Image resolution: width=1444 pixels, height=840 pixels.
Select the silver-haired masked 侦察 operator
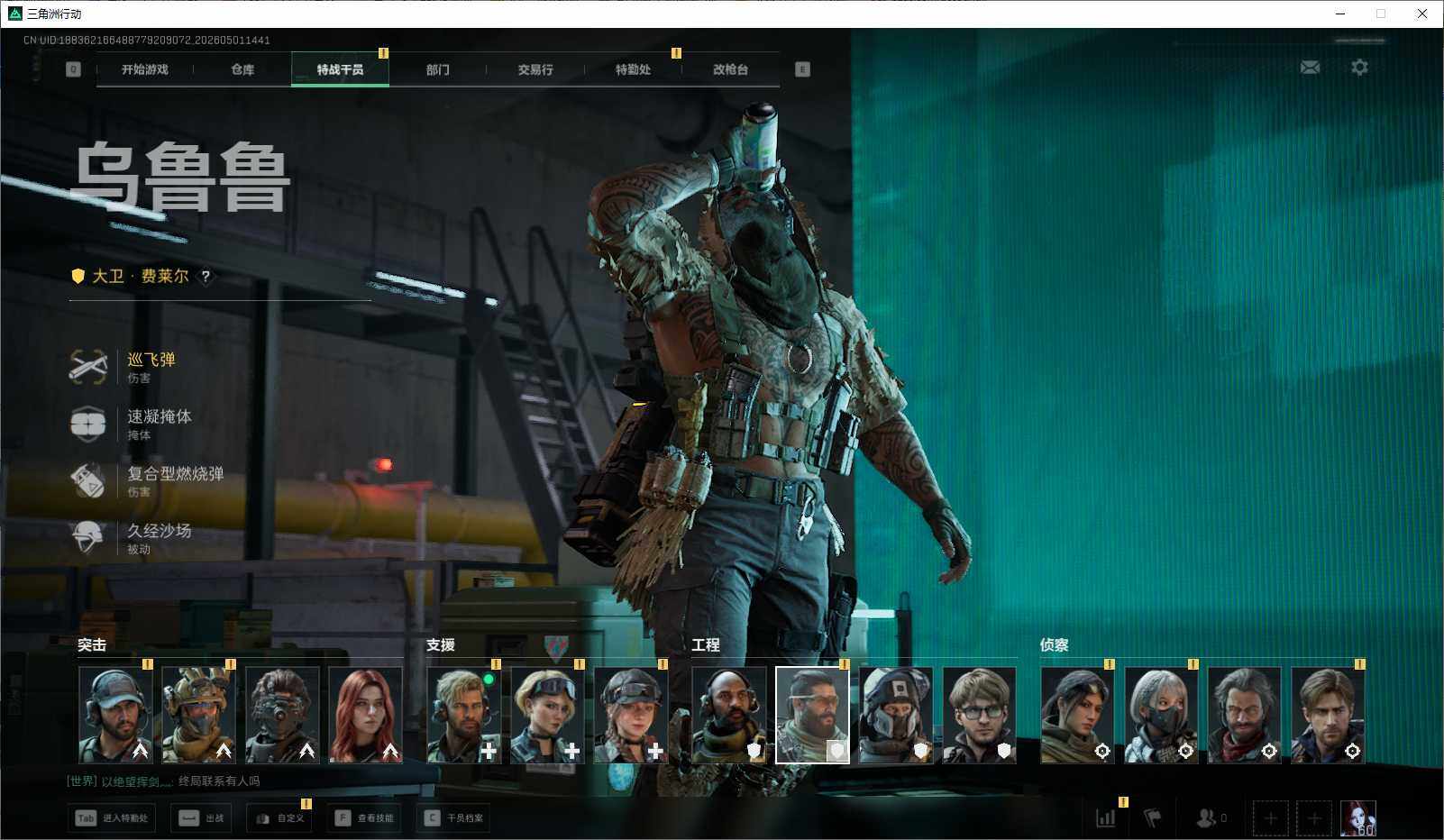[1161, 715]
